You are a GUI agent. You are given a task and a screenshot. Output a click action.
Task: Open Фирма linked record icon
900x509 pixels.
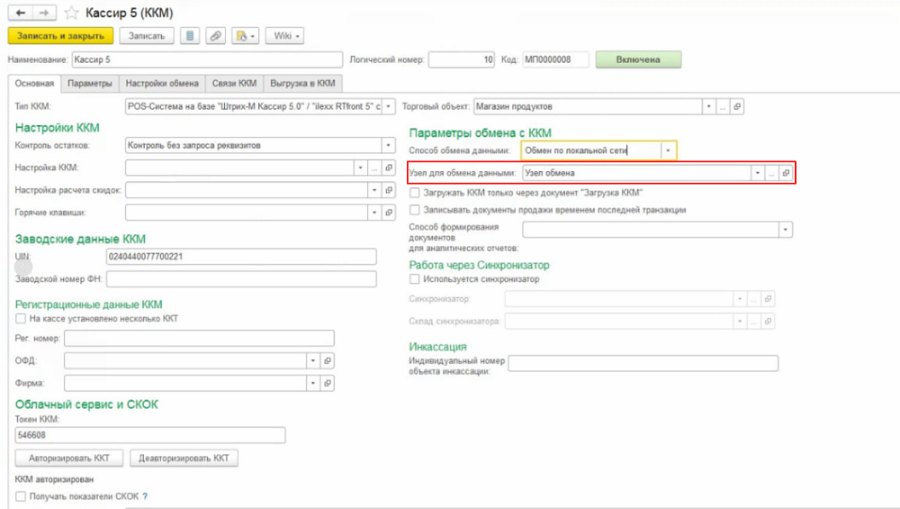[327, 383]
